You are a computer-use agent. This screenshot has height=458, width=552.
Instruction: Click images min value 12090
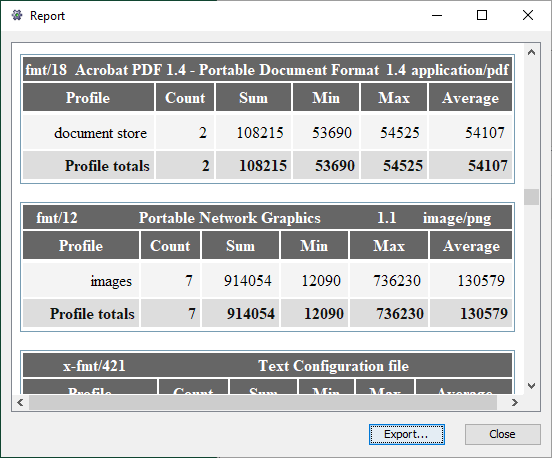point(314,281)
